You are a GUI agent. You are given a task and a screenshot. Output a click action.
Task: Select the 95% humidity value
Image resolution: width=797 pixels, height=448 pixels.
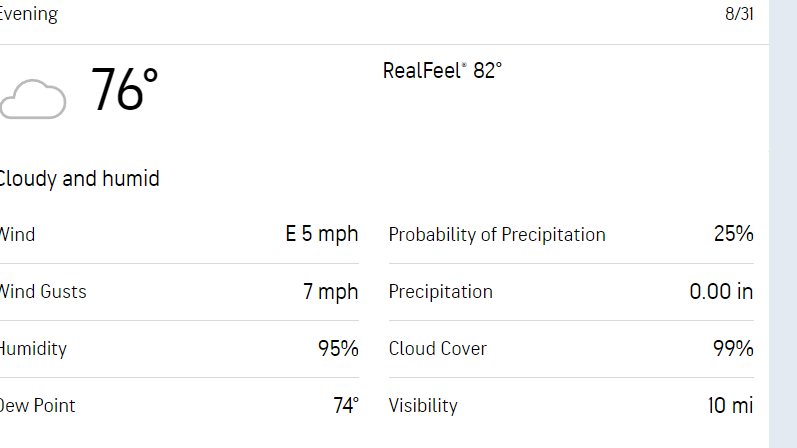tap(338, 349)
